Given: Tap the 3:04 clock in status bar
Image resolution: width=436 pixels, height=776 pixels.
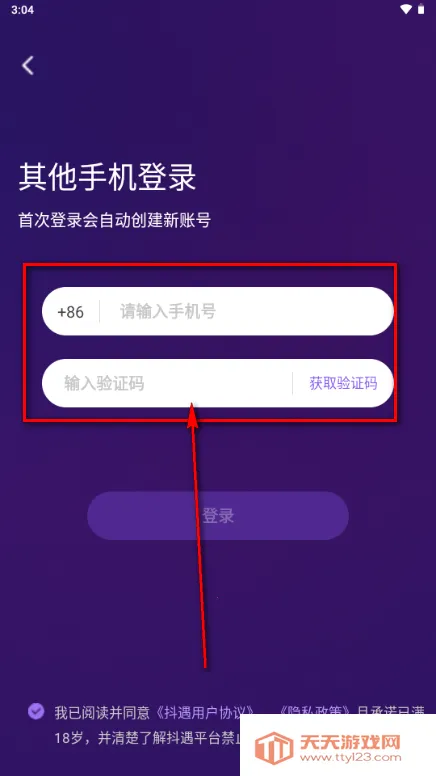Looking at the screenshot, I should (22, 10).
